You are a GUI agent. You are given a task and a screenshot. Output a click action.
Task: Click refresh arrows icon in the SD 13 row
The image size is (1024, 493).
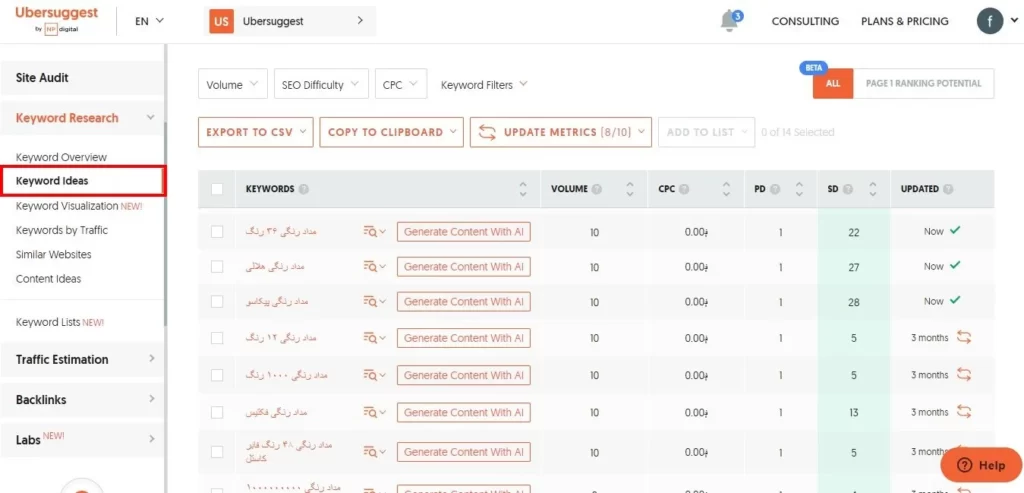click(x=963, y=411)
